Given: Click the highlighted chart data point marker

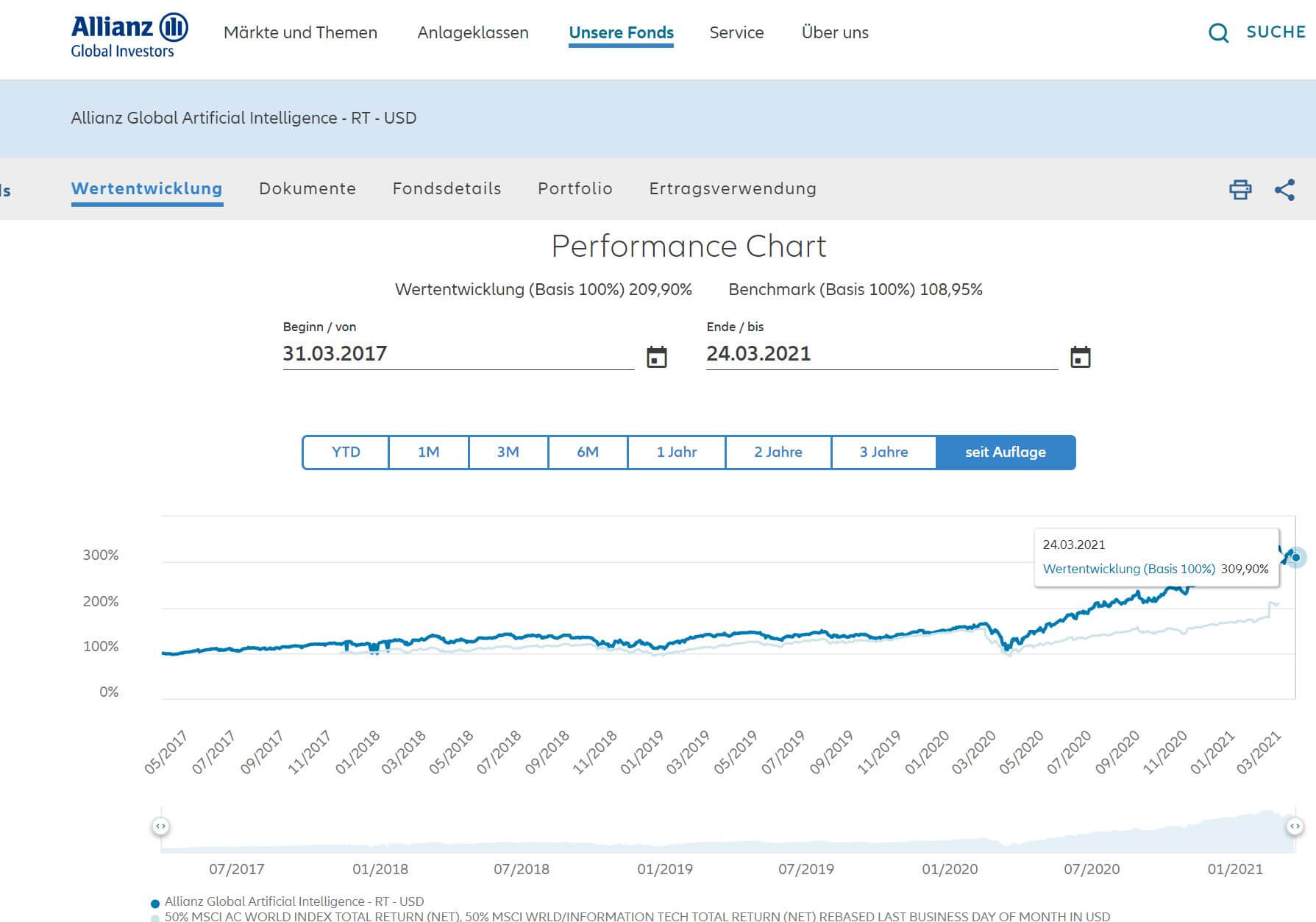Looking at the screenshot, I should [1296, 557].
